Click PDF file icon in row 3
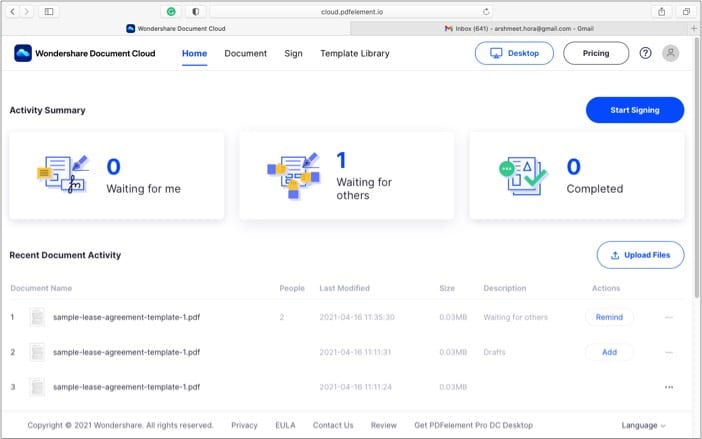 pos(37,387)
